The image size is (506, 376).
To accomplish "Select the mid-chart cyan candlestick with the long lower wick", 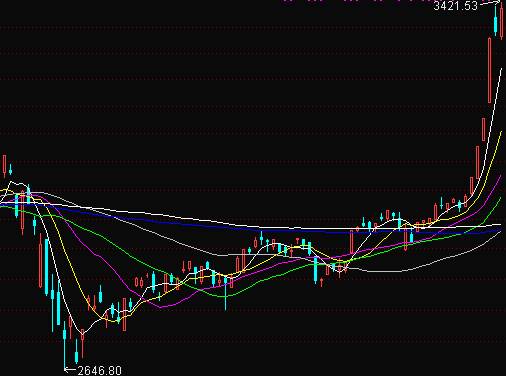I will tap(226, 292).
